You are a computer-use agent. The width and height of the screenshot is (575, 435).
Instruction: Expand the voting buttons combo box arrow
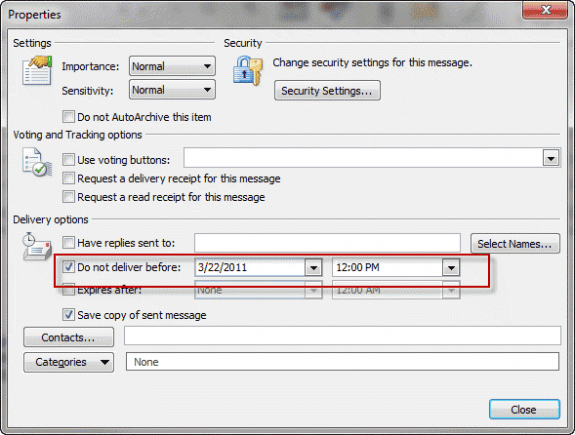click(551, 159)
